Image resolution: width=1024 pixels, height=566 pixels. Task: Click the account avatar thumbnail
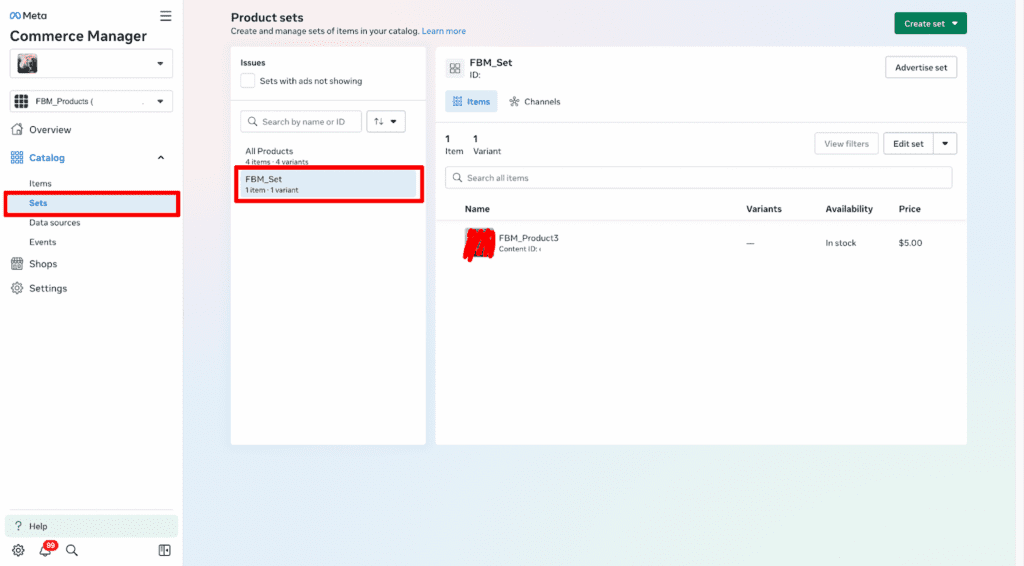[27, 63]
